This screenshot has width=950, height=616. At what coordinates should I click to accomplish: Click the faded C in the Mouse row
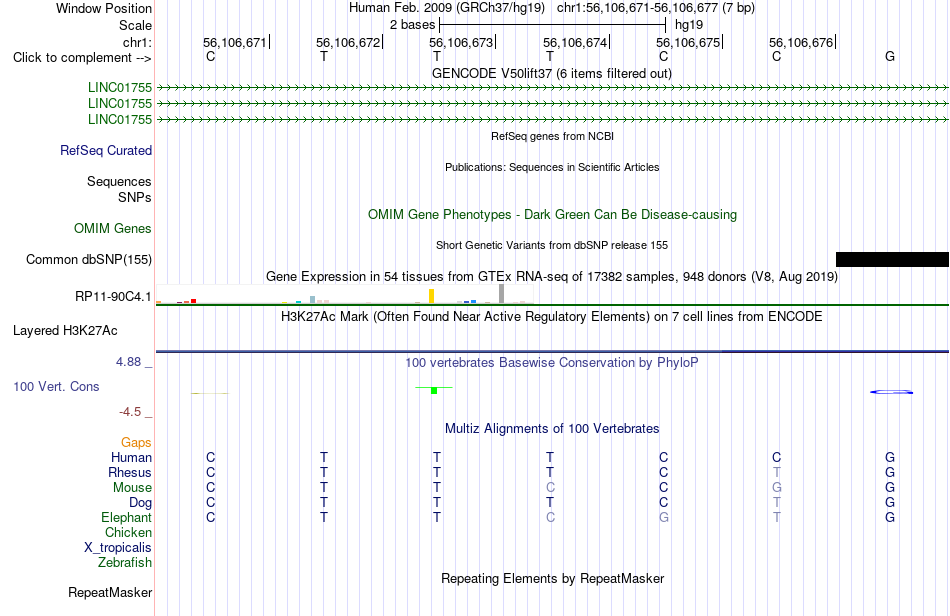click(x=550, y=488)
